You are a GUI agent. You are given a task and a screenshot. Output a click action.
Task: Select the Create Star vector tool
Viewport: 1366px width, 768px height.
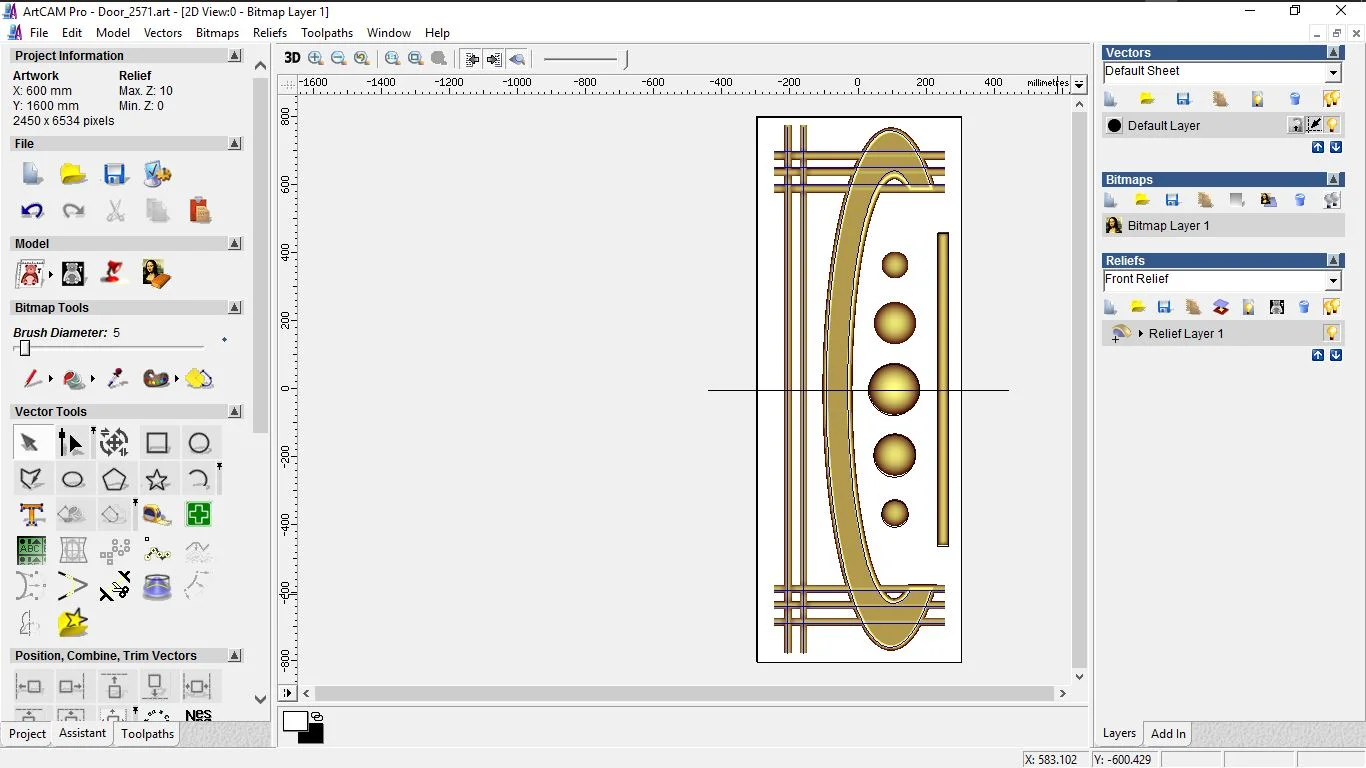157,480
